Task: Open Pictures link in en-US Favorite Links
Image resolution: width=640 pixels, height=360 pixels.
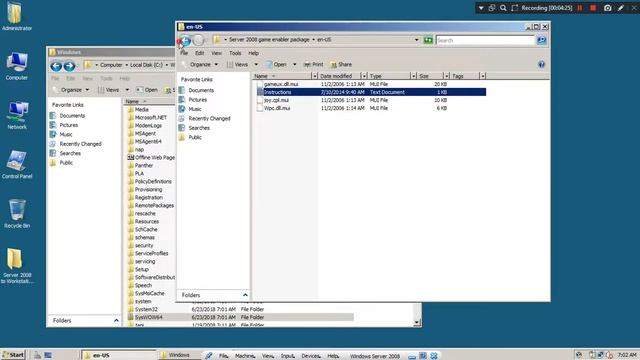Action: click(x=198, y=100)
